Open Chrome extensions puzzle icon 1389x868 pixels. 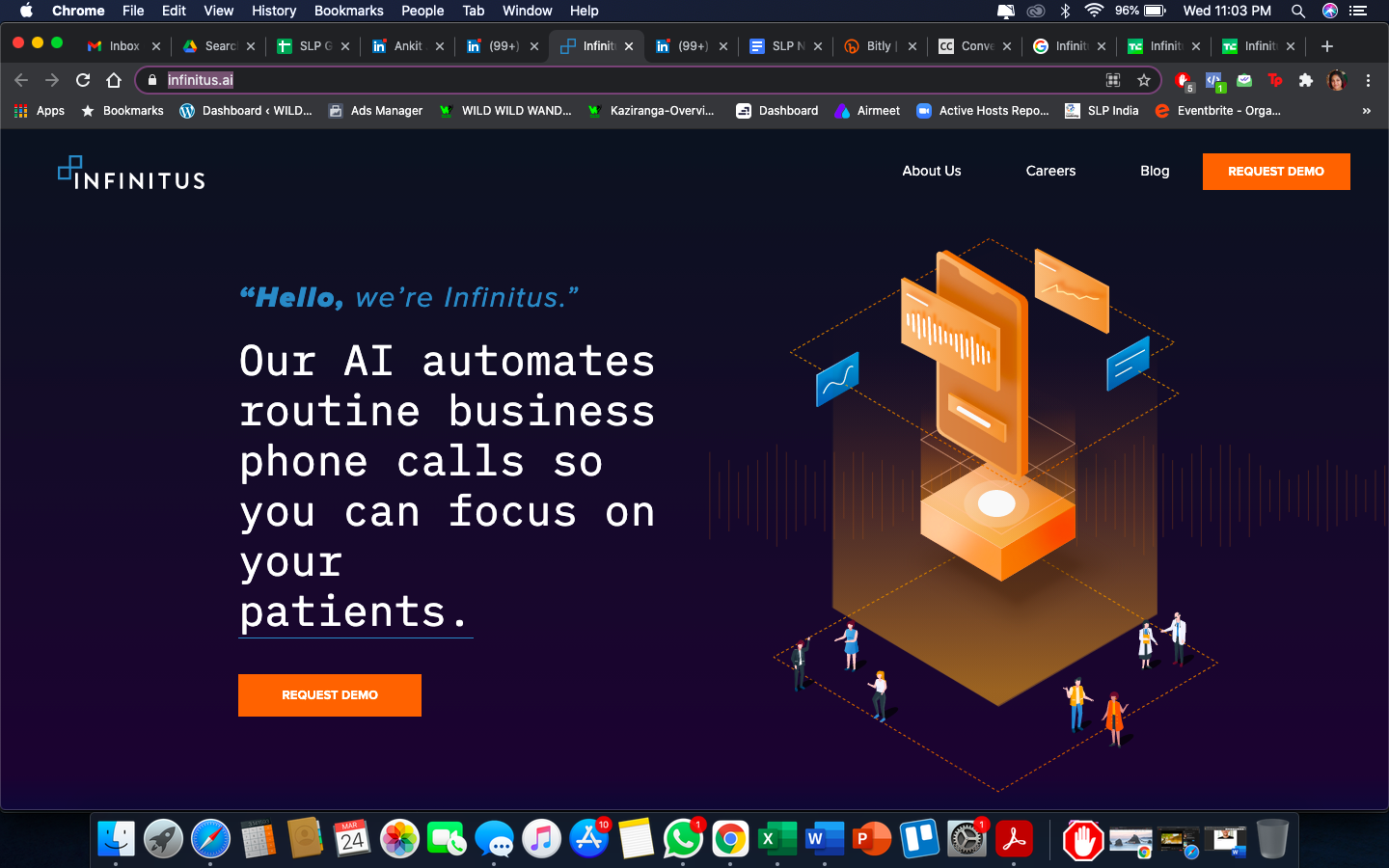click(x=1306, y=80)
